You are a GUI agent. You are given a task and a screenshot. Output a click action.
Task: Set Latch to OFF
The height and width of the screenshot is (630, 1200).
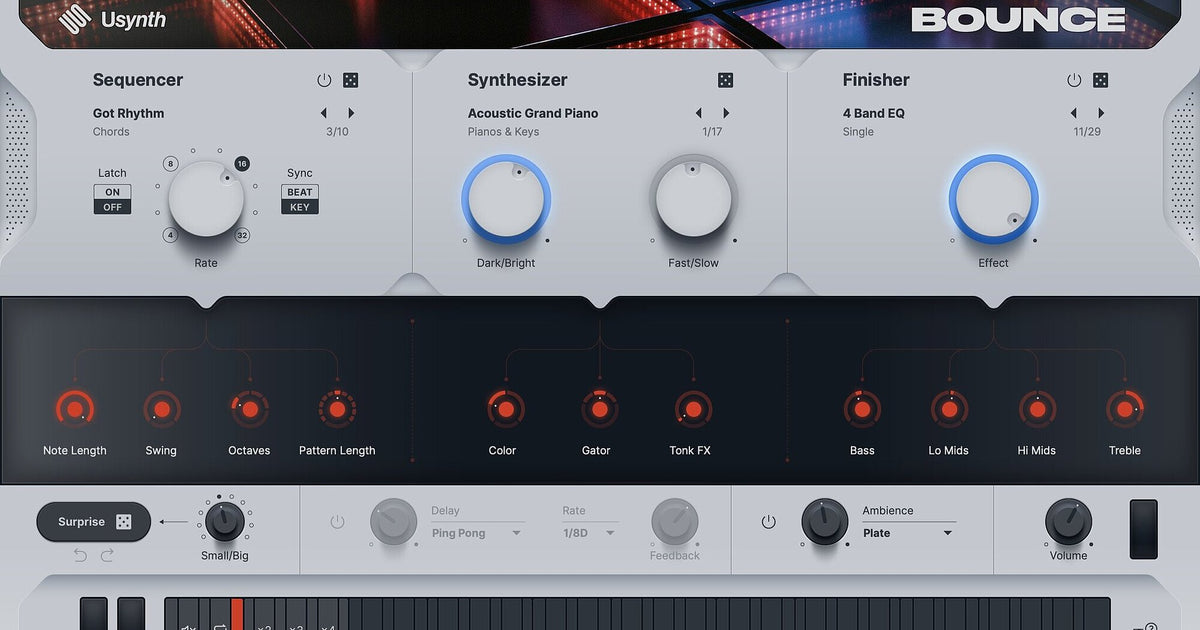pos(112,207)
